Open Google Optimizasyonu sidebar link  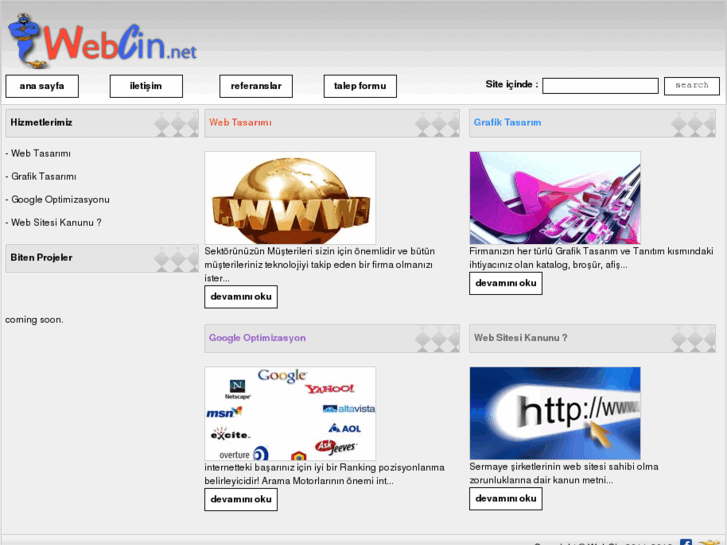click(60, 200)
